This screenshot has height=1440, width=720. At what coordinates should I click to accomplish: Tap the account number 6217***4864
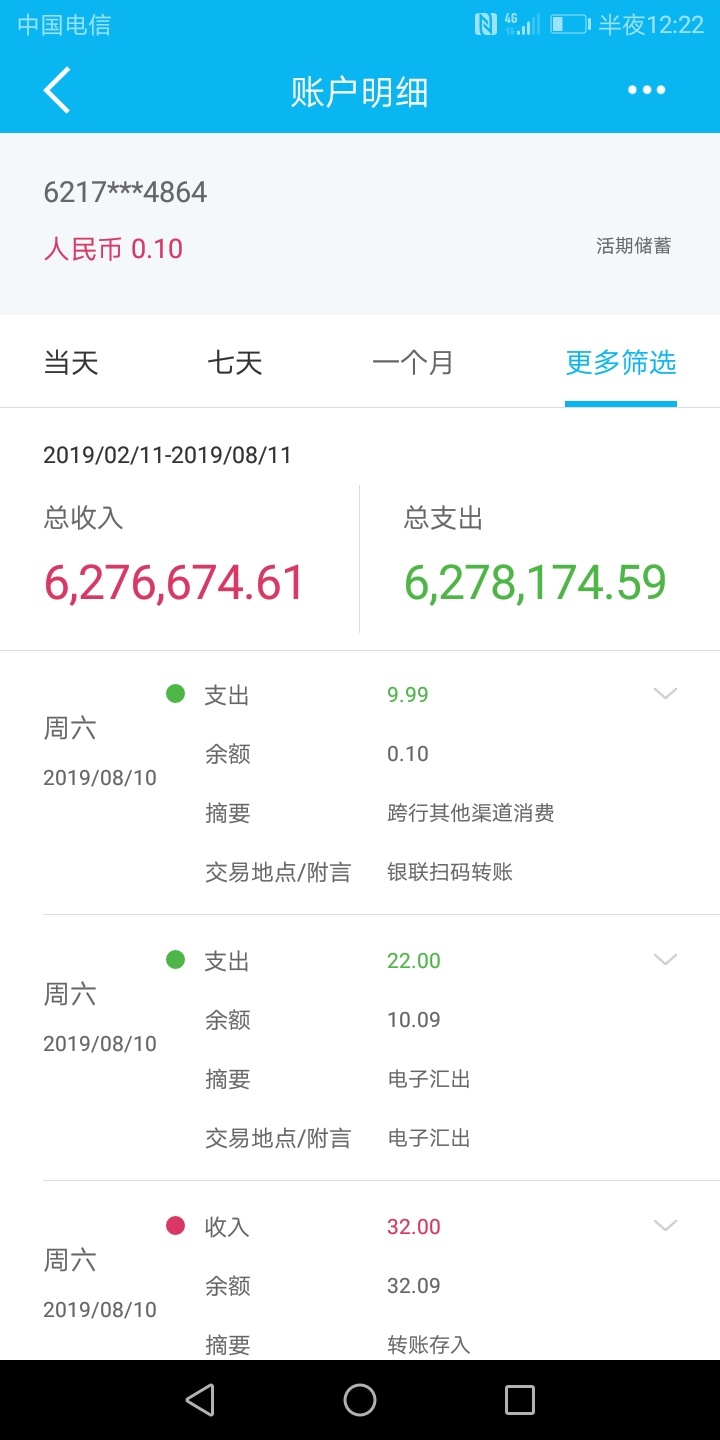[125, 192]
